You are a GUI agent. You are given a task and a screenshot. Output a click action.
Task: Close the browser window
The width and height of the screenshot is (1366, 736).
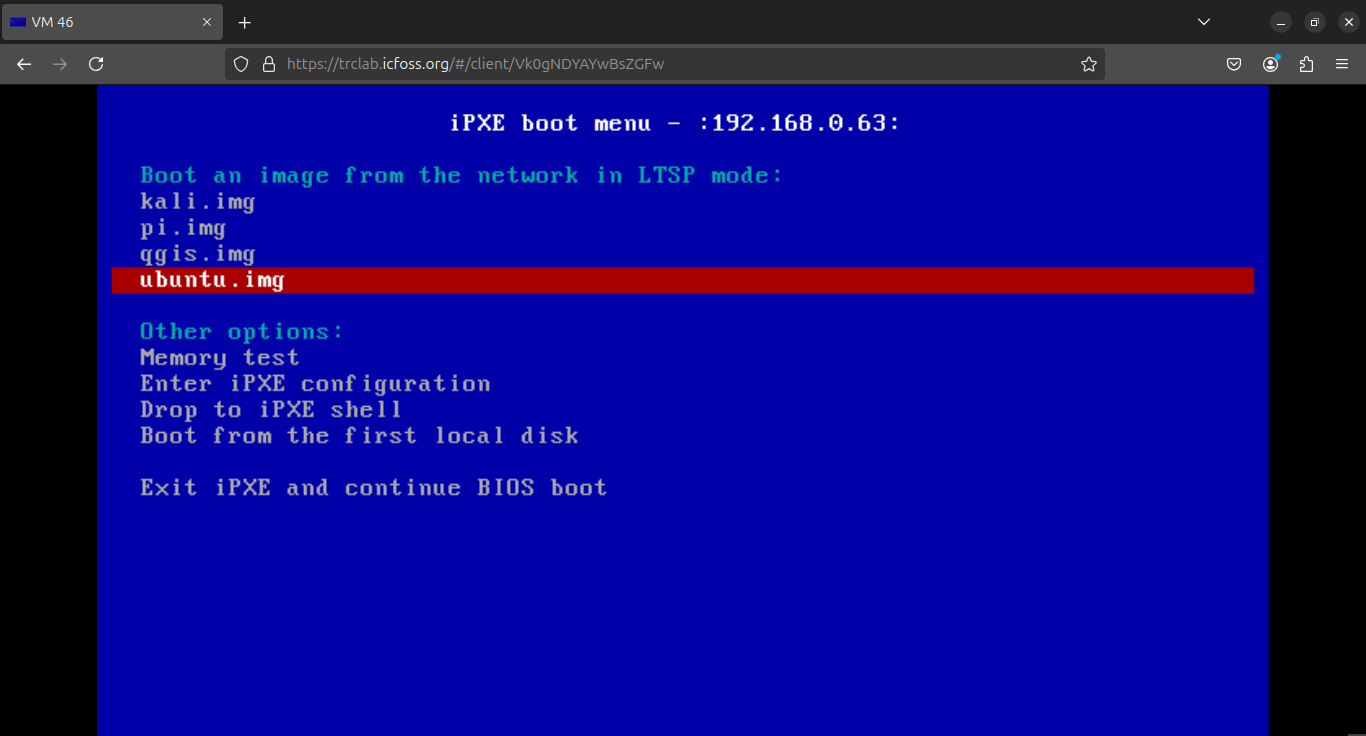tap(1348, 22)
